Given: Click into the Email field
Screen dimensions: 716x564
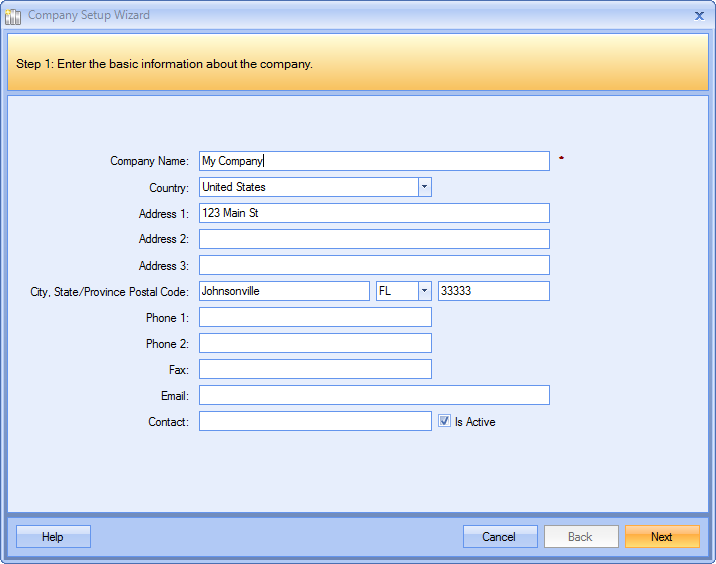Looking at the screenshot, I should point(374,395).
